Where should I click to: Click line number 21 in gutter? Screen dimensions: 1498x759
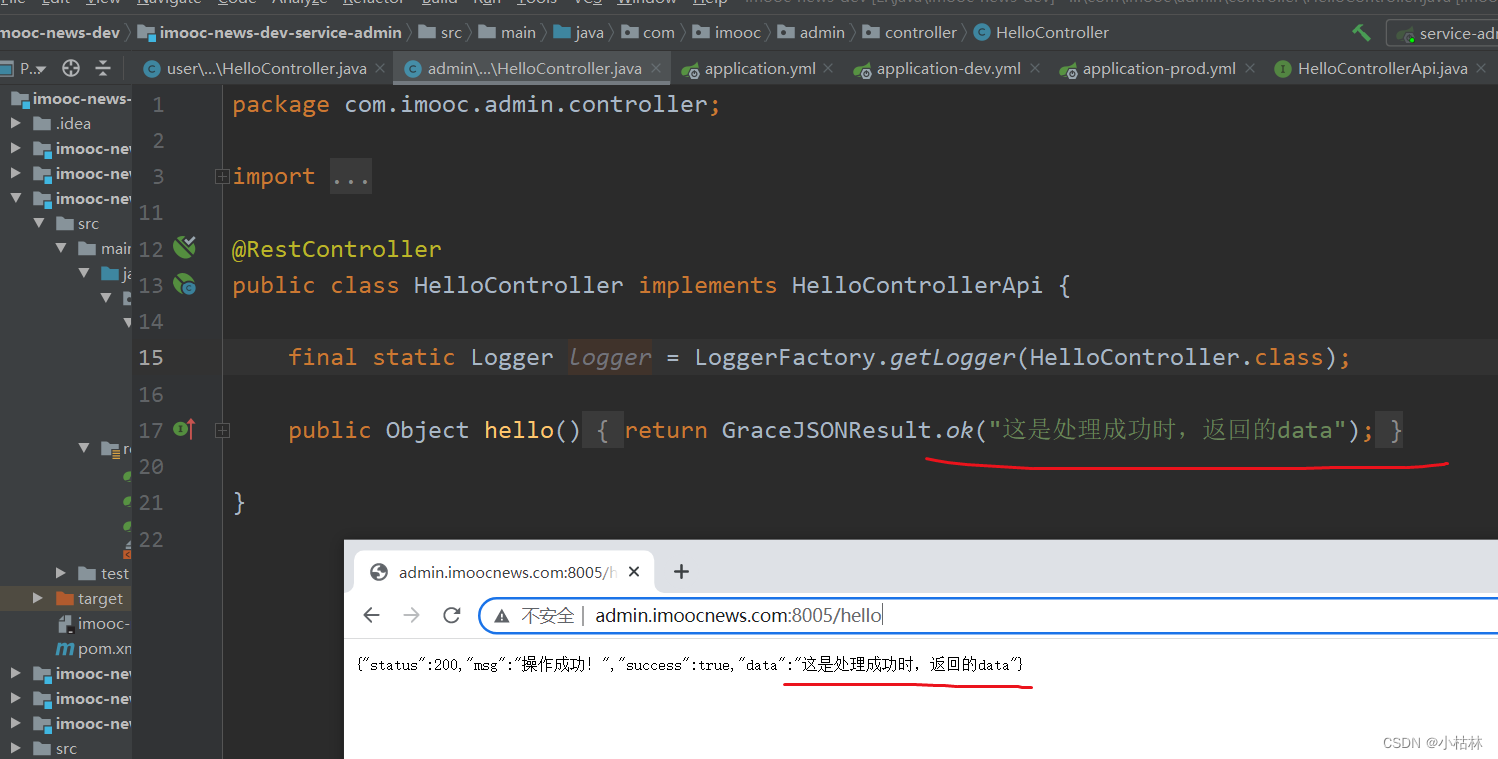point(151,503)
